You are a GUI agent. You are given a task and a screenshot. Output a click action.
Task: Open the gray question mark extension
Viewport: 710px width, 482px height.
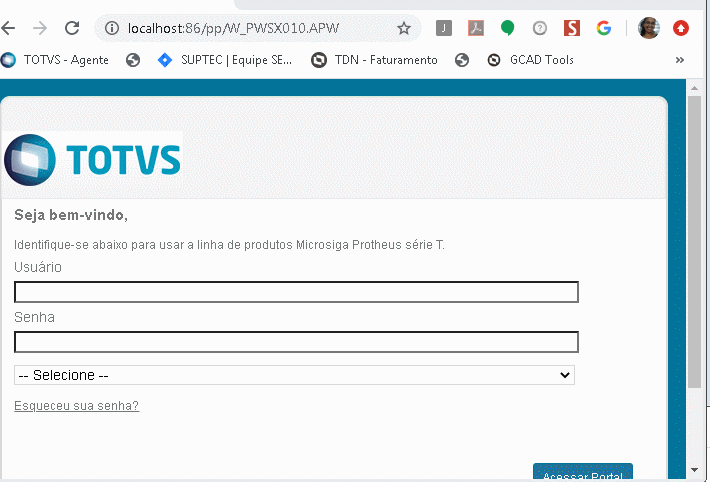pyautogui.click(x=540, y=29)
